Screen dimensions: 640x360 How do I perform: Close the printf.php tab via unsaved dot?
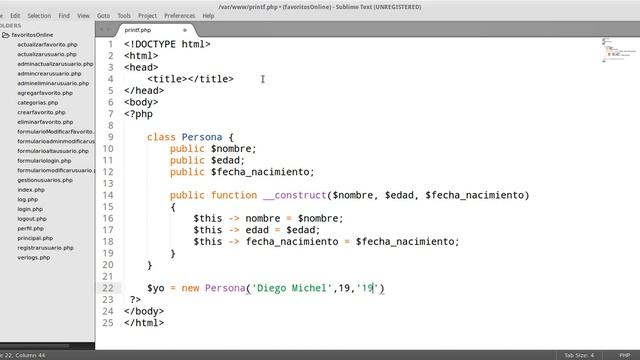(x=184, y=30)
